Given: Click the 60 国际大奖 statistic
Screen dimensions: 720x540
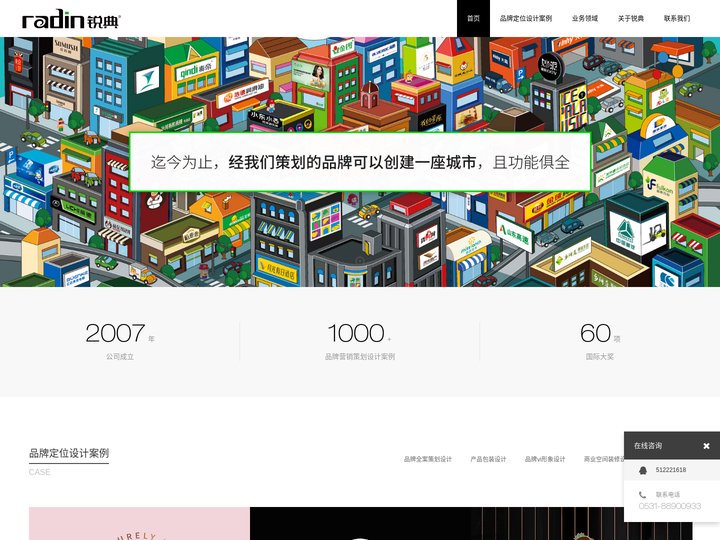Looking at the screenshot, I should pyautogui.click(x=600, y=340).
